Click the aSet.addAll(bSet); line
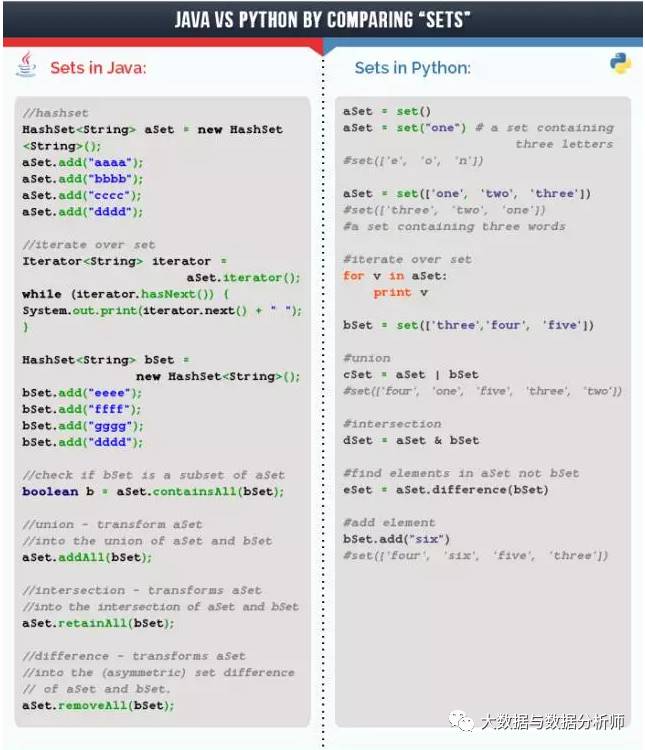645x750 pixels. point(87,557)
